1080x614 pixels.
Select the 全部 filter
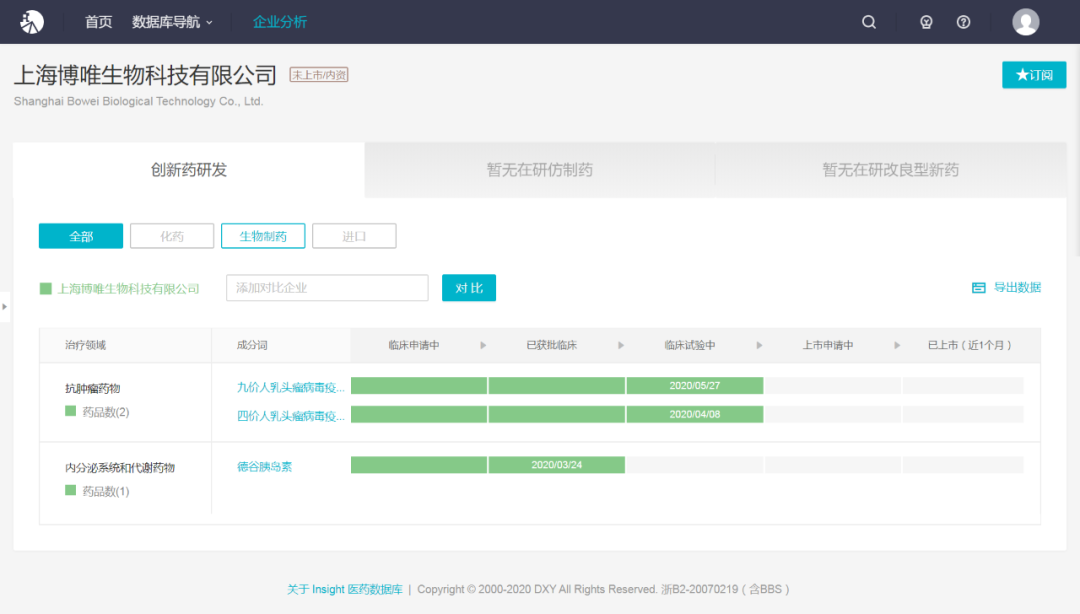[81, 236]
